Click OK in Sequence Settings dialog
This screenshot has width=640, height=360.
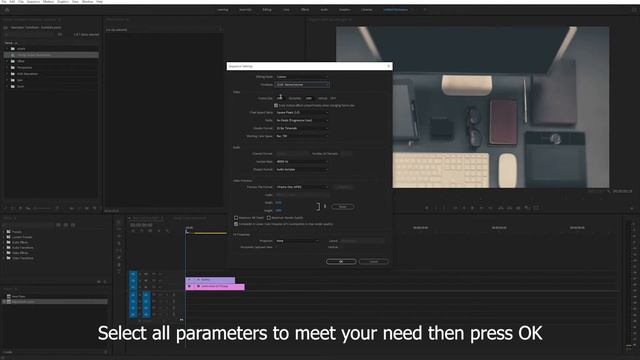[x=341, y=262]
